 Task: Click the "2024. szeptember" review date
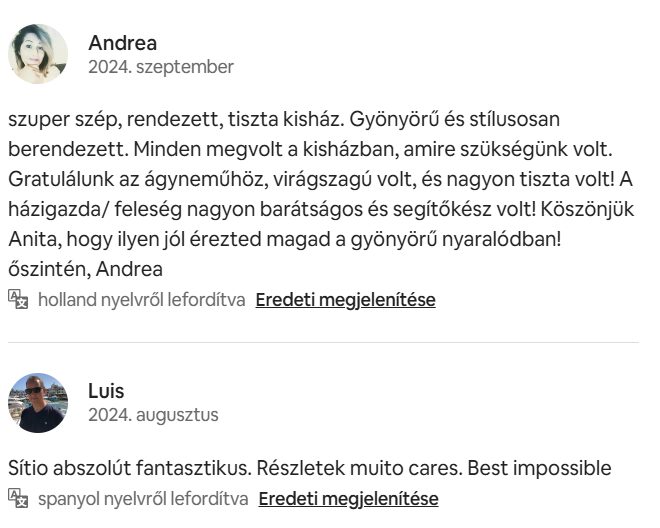[x=161, y=67]
